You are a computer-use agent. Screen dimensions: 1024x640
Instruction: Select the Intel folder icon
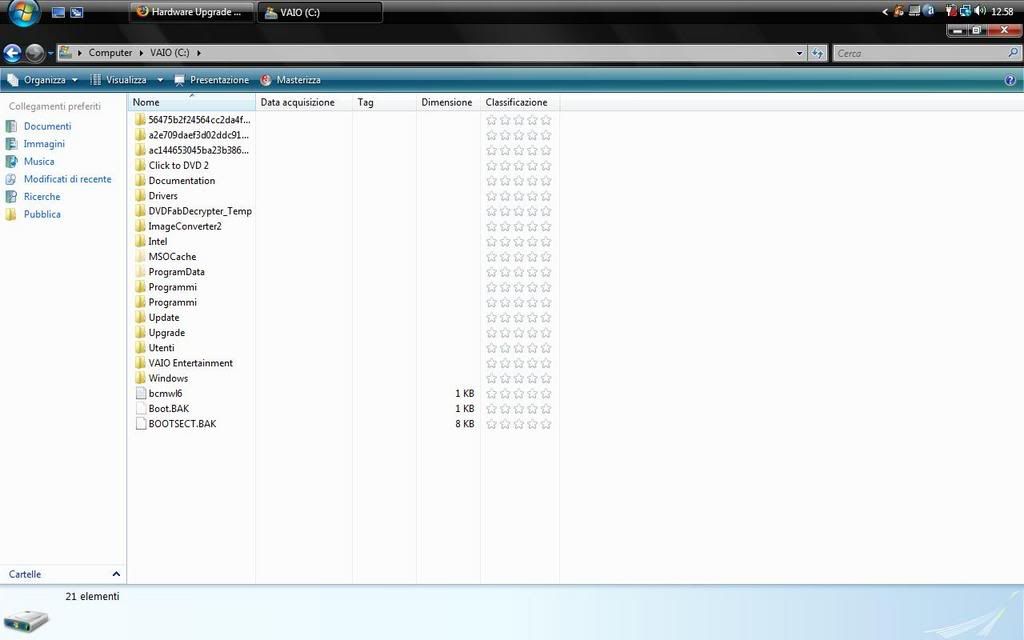pos(140,241)
